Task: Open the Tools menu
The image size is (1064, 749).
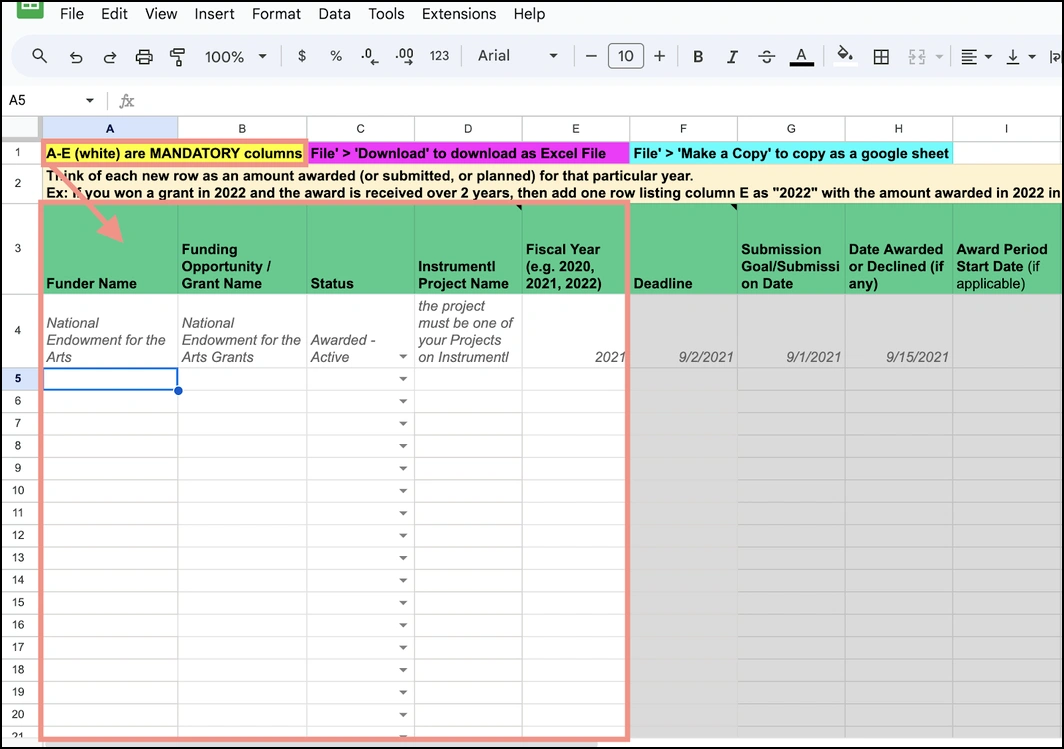Action: [386, 14]
